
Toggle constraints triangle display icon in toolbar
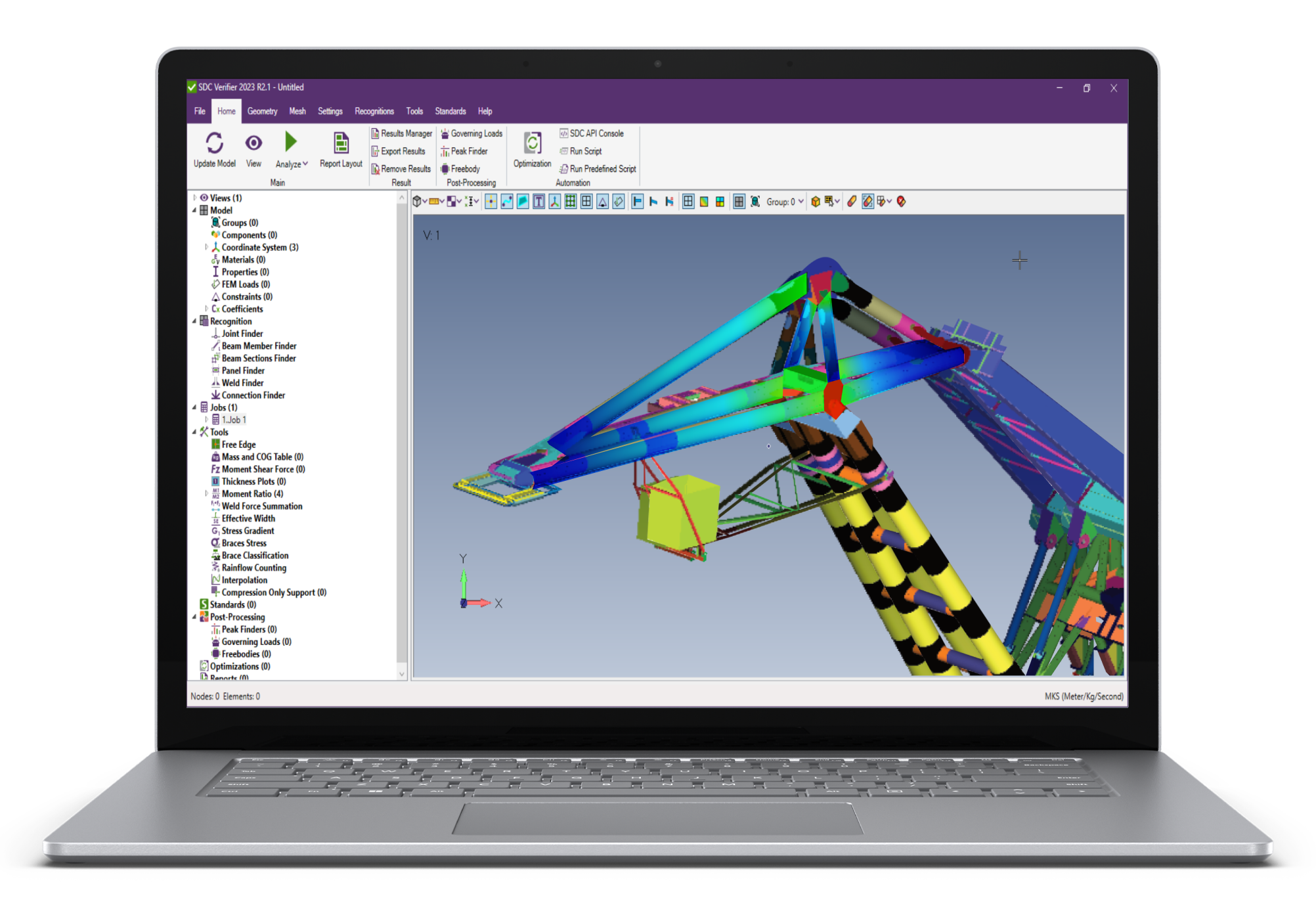pos(602,202)
